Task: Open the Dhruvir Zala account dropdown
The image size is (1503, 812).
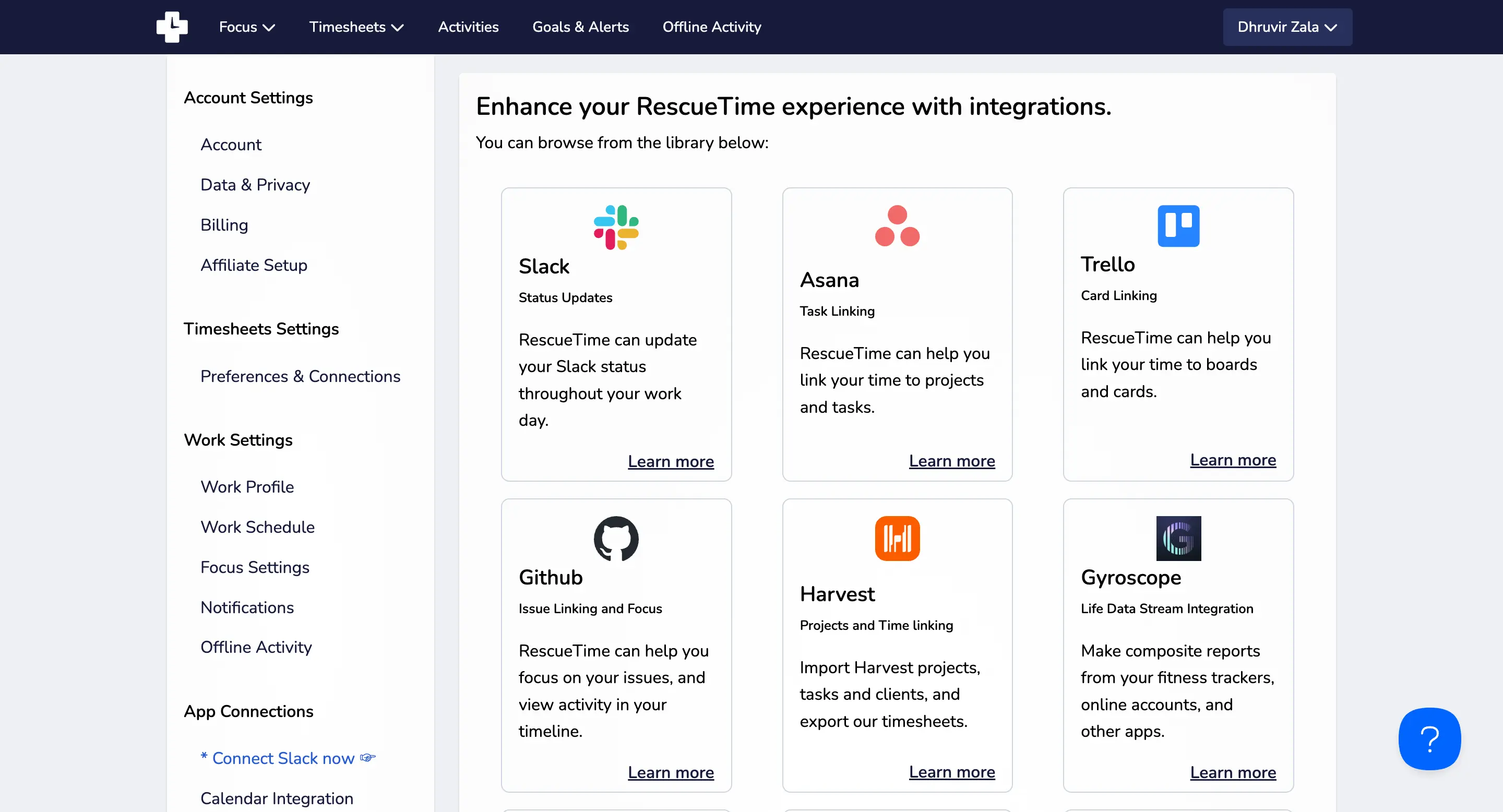Action: tap(1286, 27)
